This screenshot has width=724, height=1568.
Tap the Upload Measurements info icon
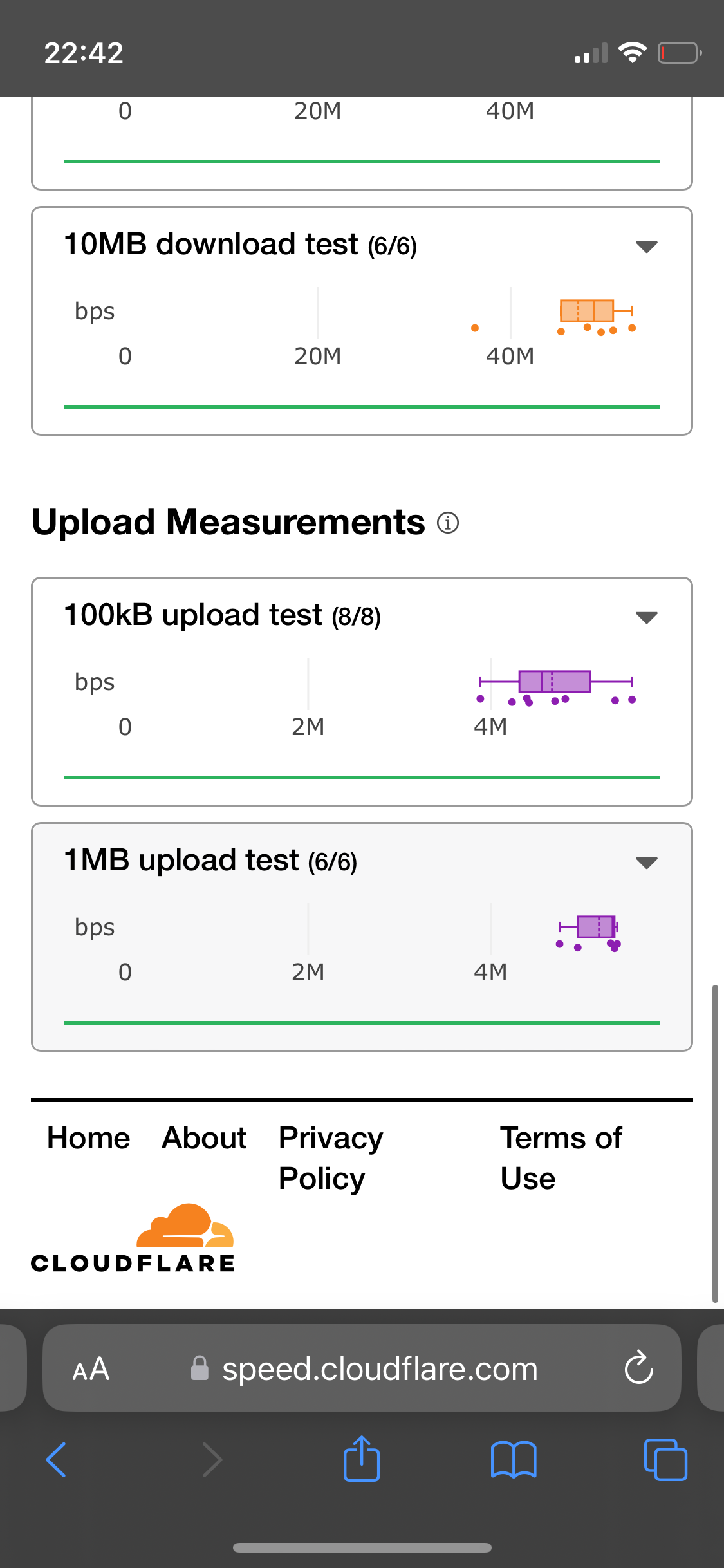(x=448, y=522)
